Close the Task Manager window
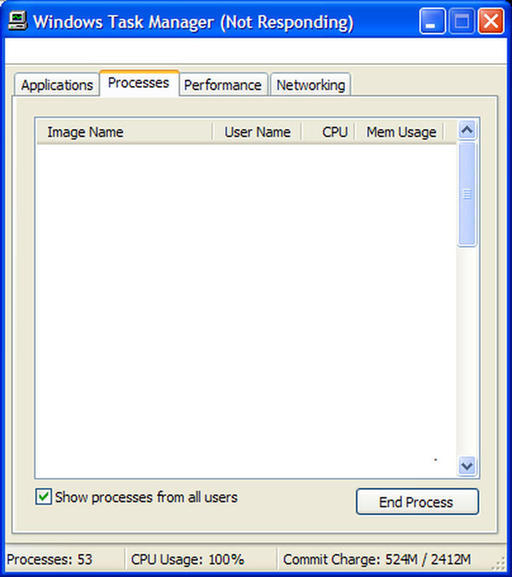 491,21
